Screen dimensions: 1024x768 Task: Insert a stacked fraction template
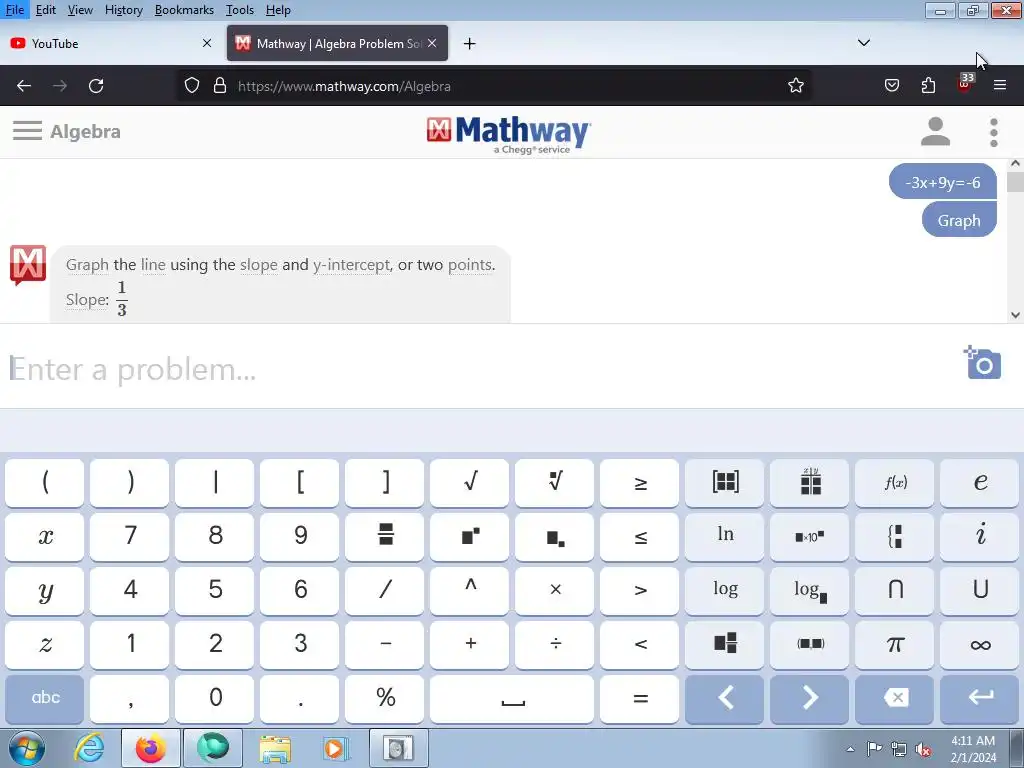click(x=385, y=537)
